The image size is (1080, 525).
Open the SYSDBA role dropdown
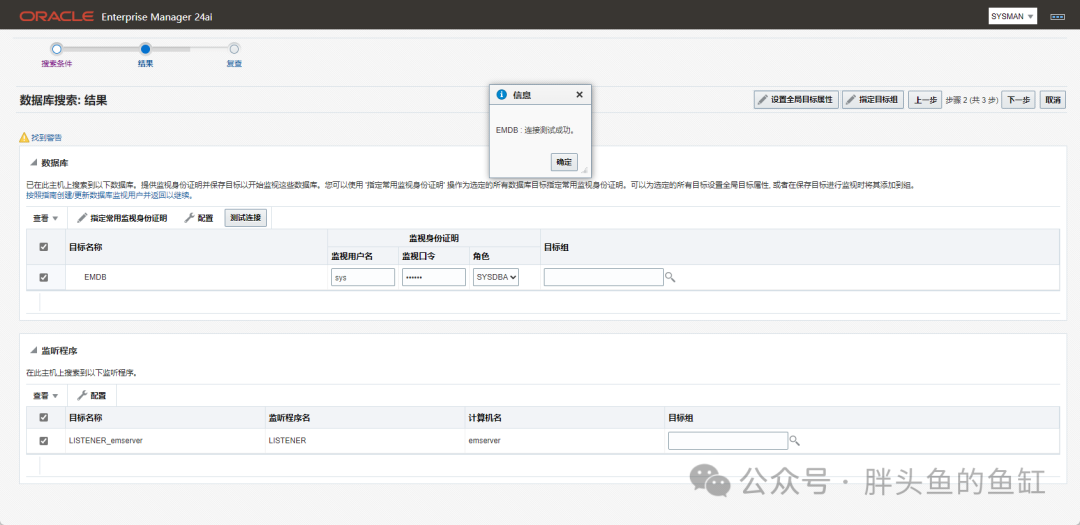tap(496, 277)
